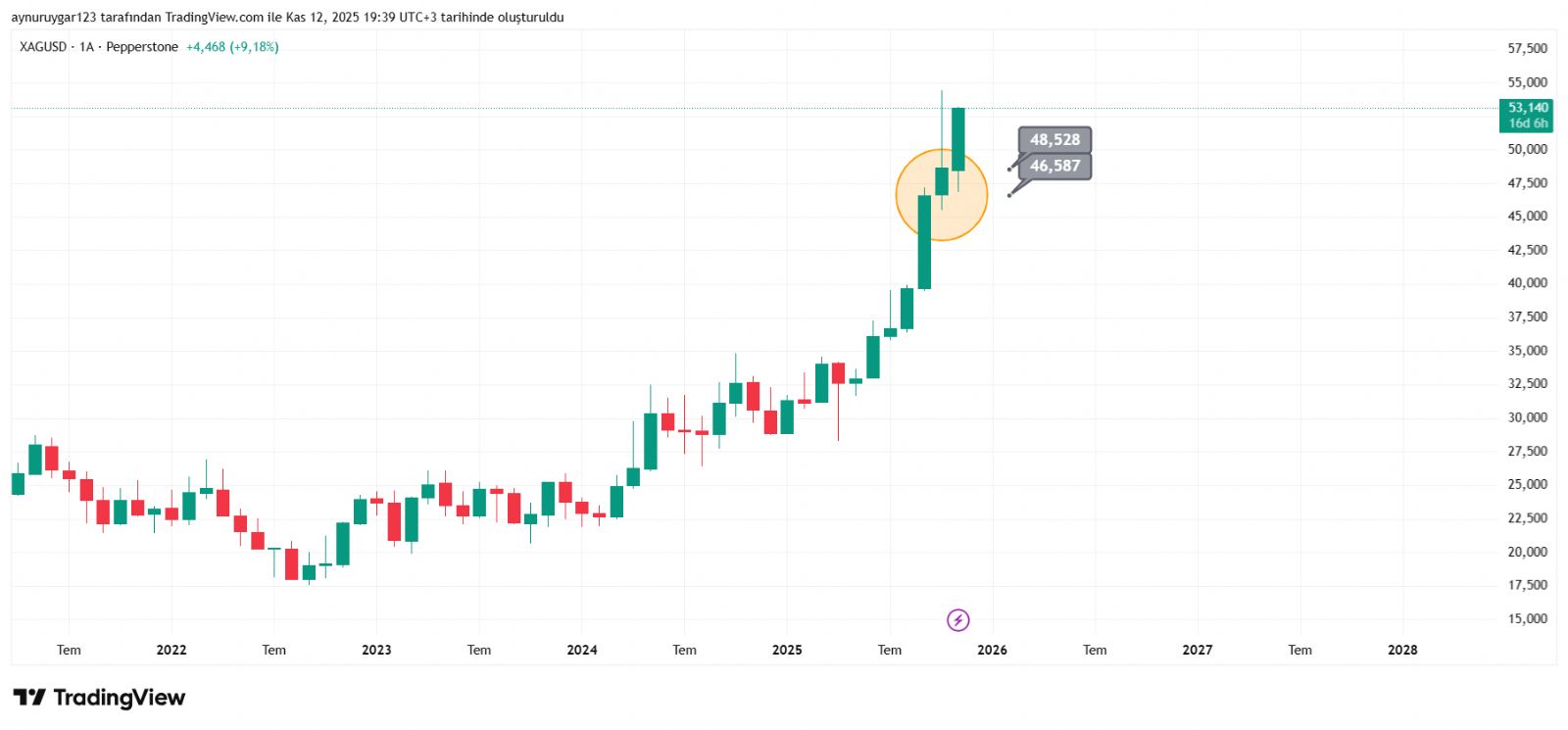Select the 48,528 price callout label
This screenshot has width=1568, height=730.
(x=1054, y=140)
